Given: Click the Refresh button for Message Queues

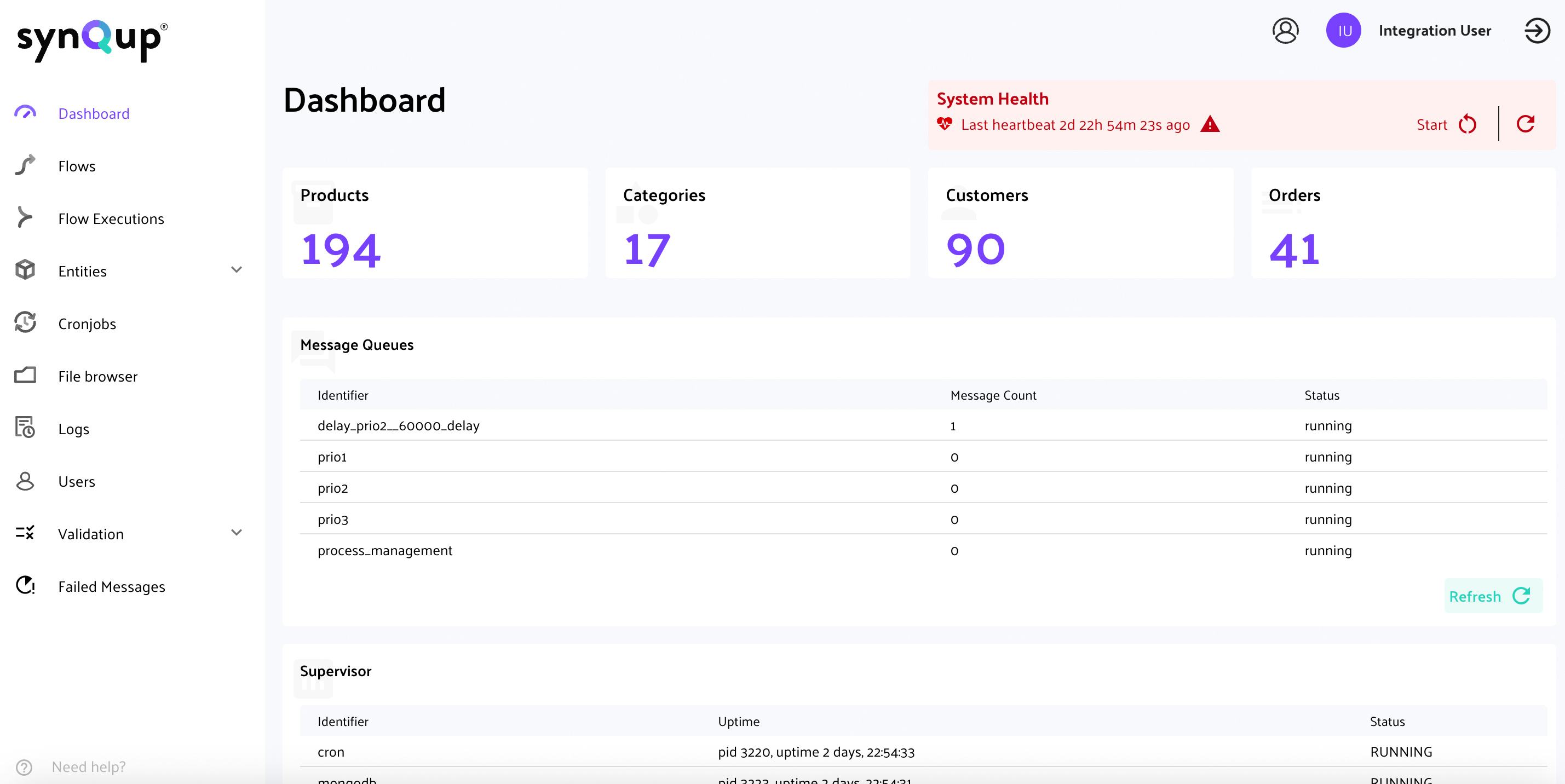Looking at the screenshot, I should [1492, 596].
